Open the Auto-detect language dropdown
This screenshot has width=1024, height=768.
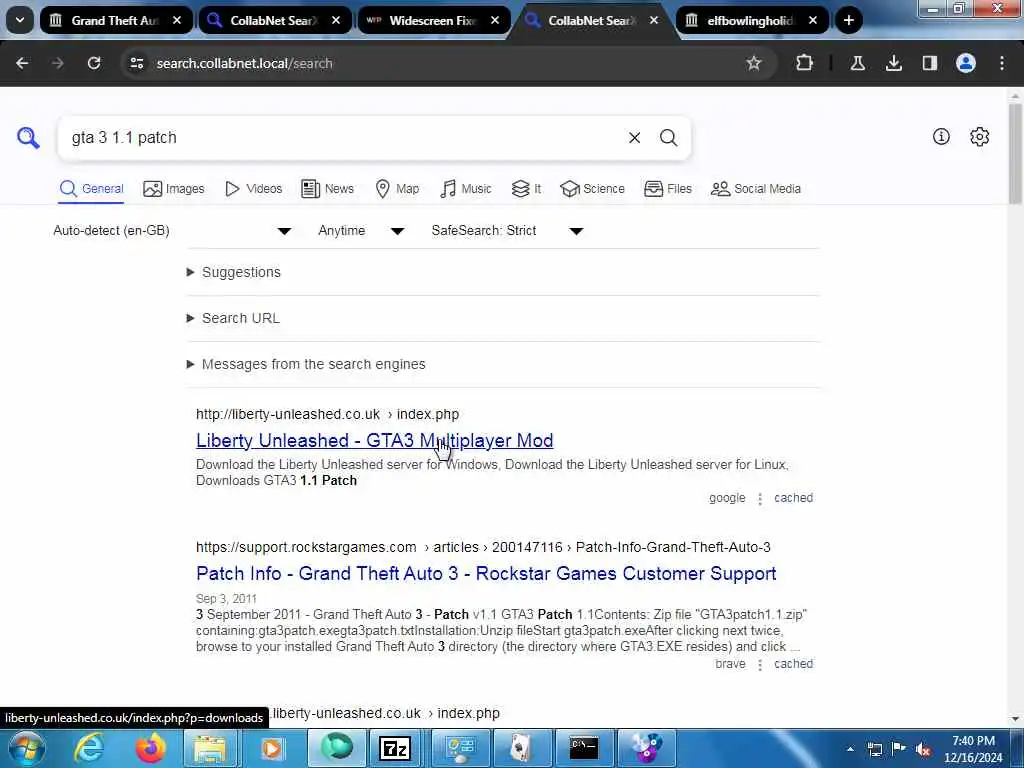[172, 231]
